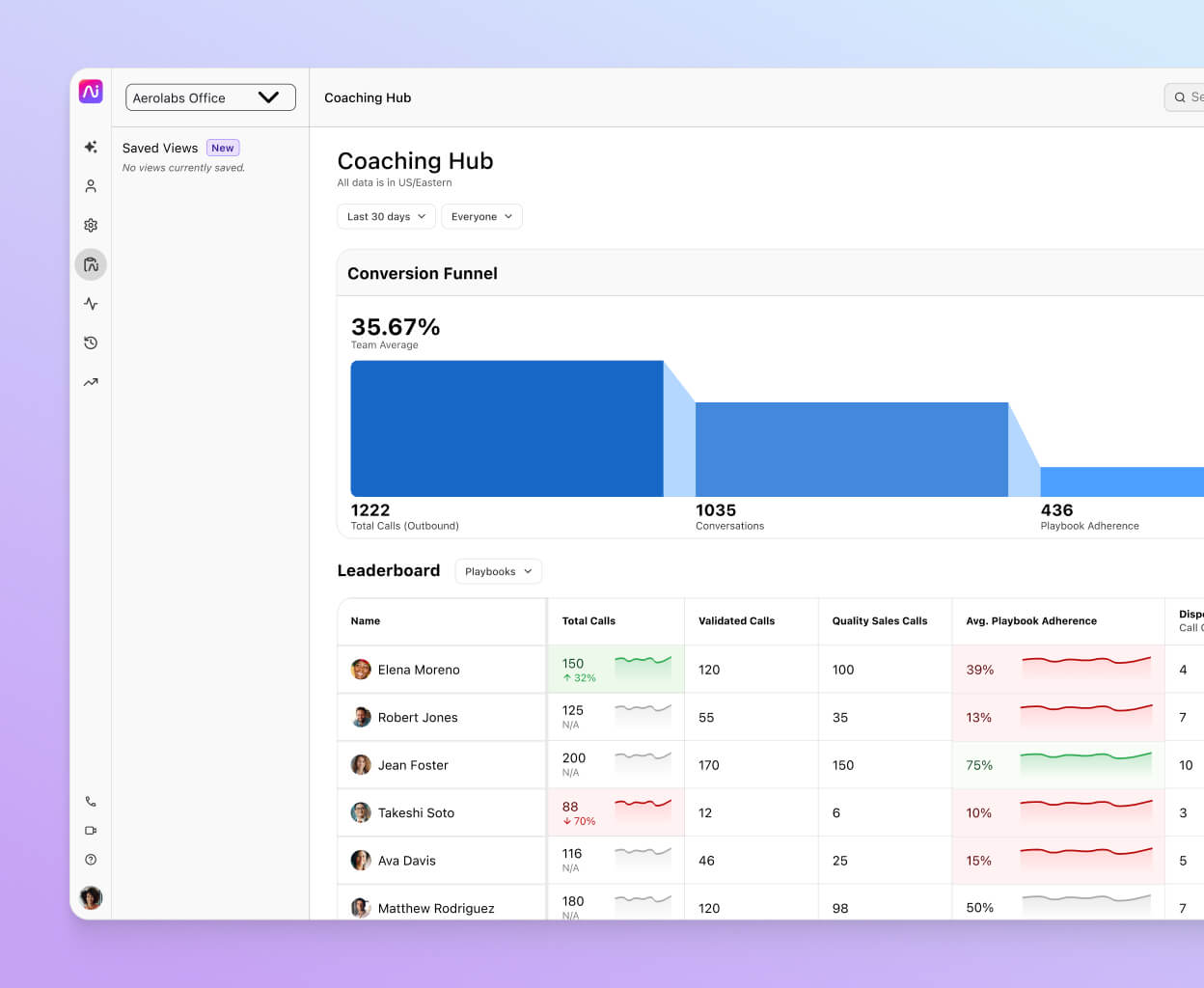Open the activity pulse icon in sidebar
This screenshot has height=988, width=1204.
(91, 303)
